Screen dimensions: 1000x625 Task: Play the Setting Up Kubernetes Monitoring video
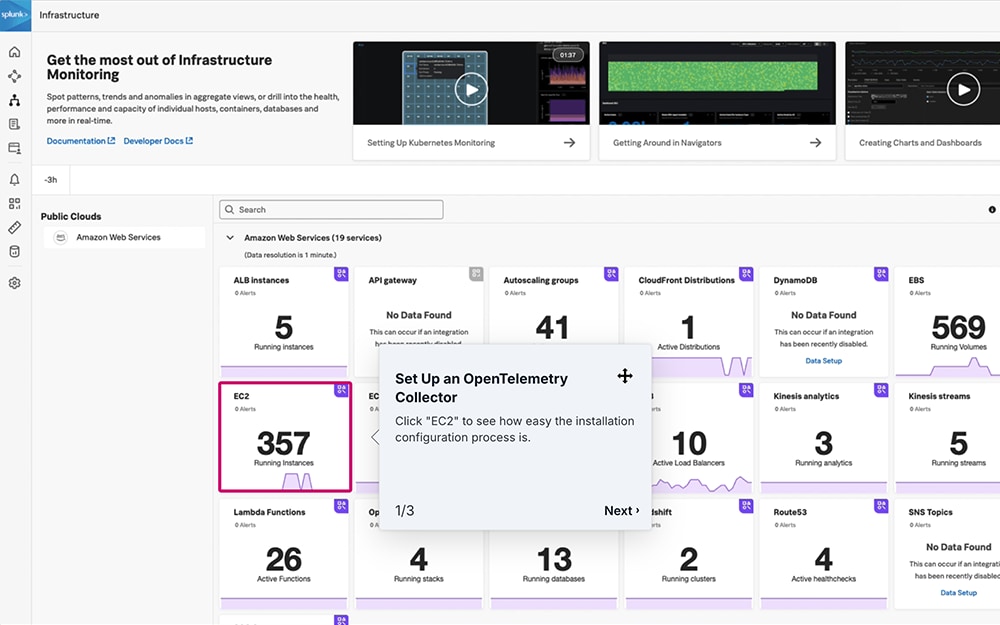tap(471, 89)
